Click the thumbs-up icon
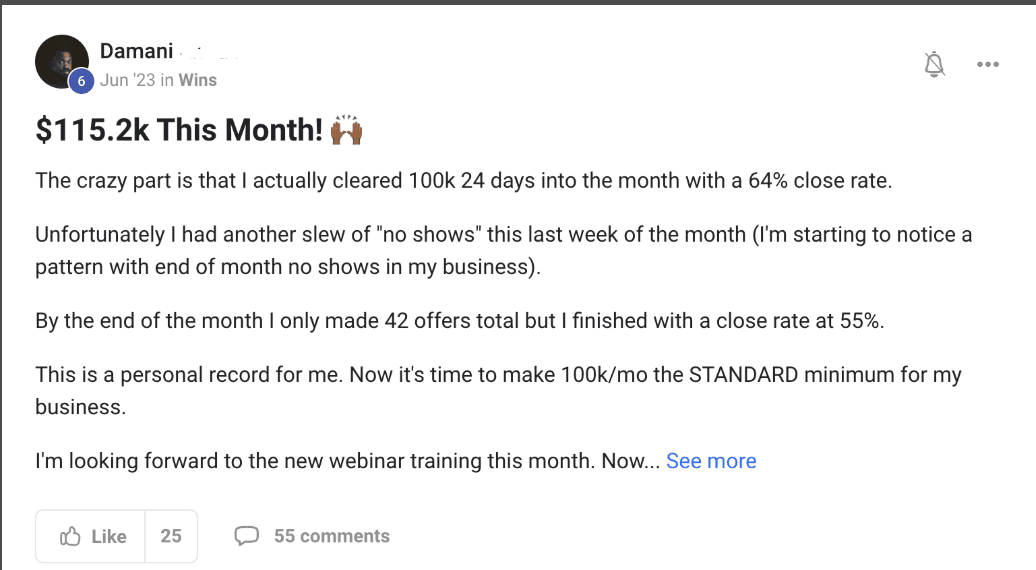The image size is (1036, 570). [x=70, y=536]
